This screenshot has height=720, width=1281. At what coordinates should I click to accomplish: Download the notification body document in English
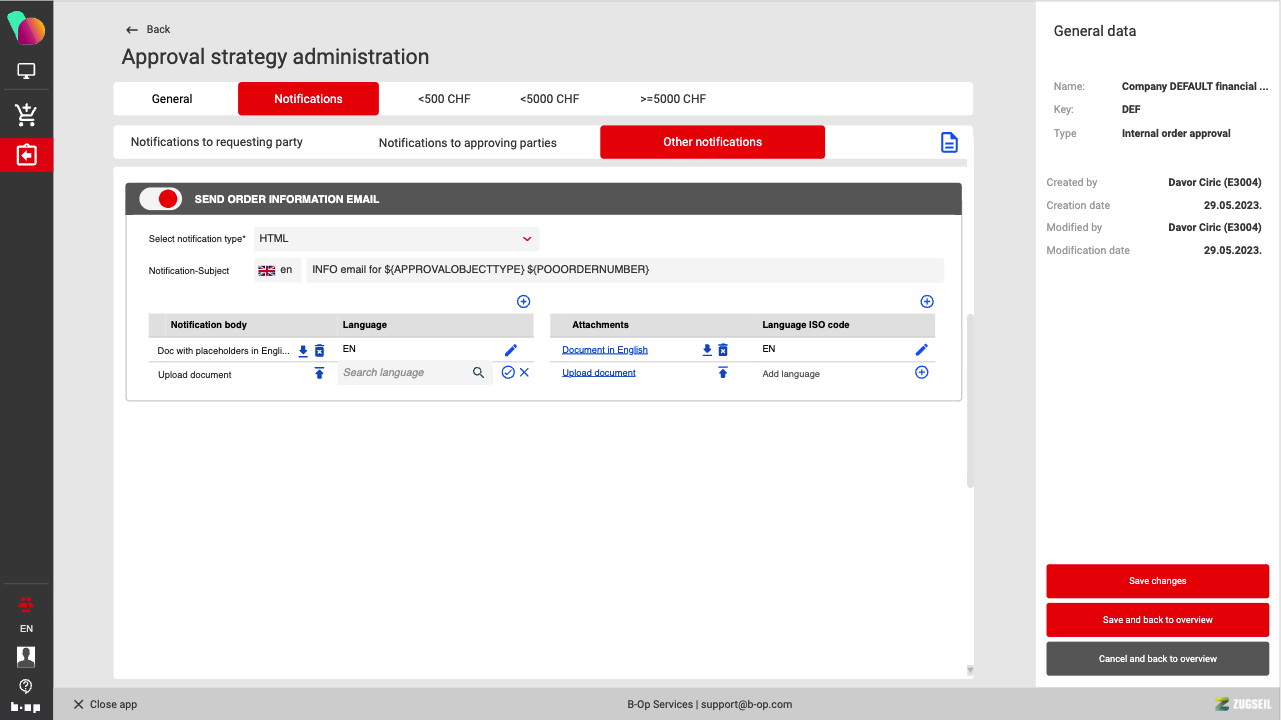click(303, 351)
